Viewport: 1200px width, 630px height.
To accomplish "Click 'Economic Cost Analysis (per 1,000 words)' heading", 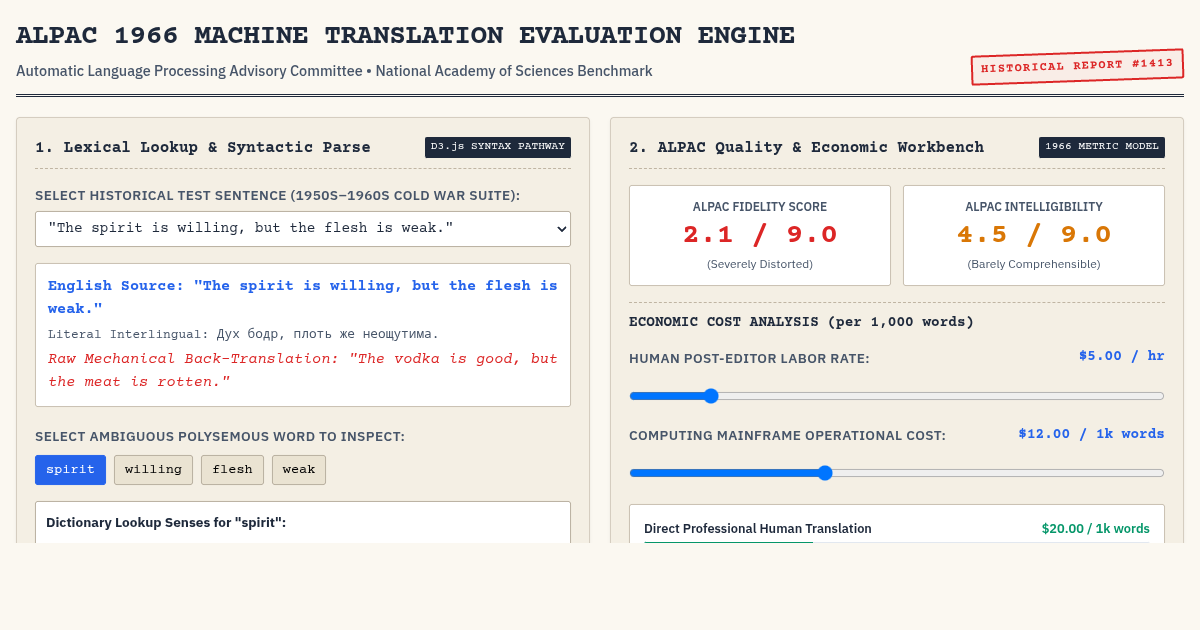I will coord(801,322).
